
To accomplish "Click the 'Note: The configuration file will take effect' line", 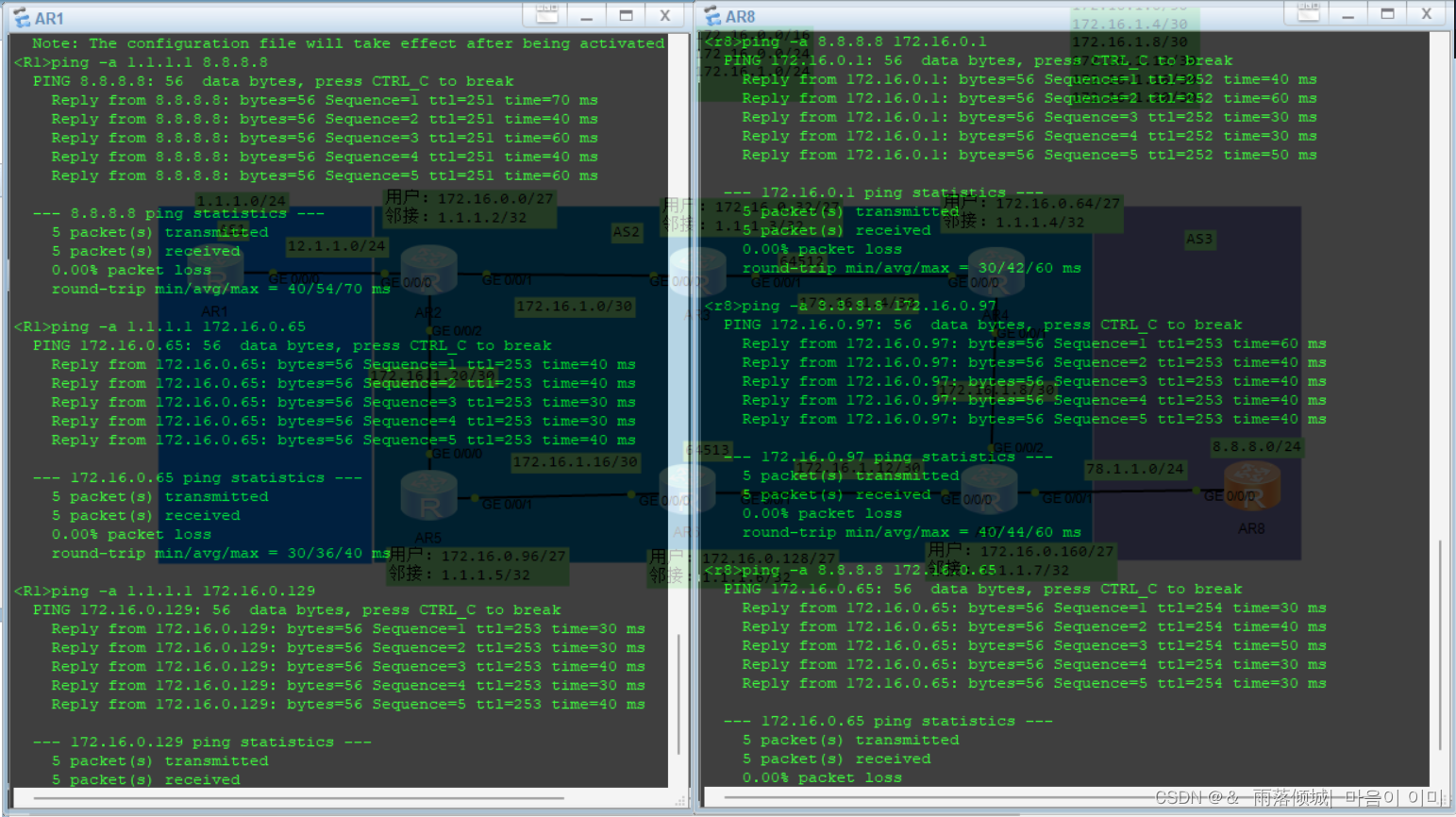I will point(348,43).
